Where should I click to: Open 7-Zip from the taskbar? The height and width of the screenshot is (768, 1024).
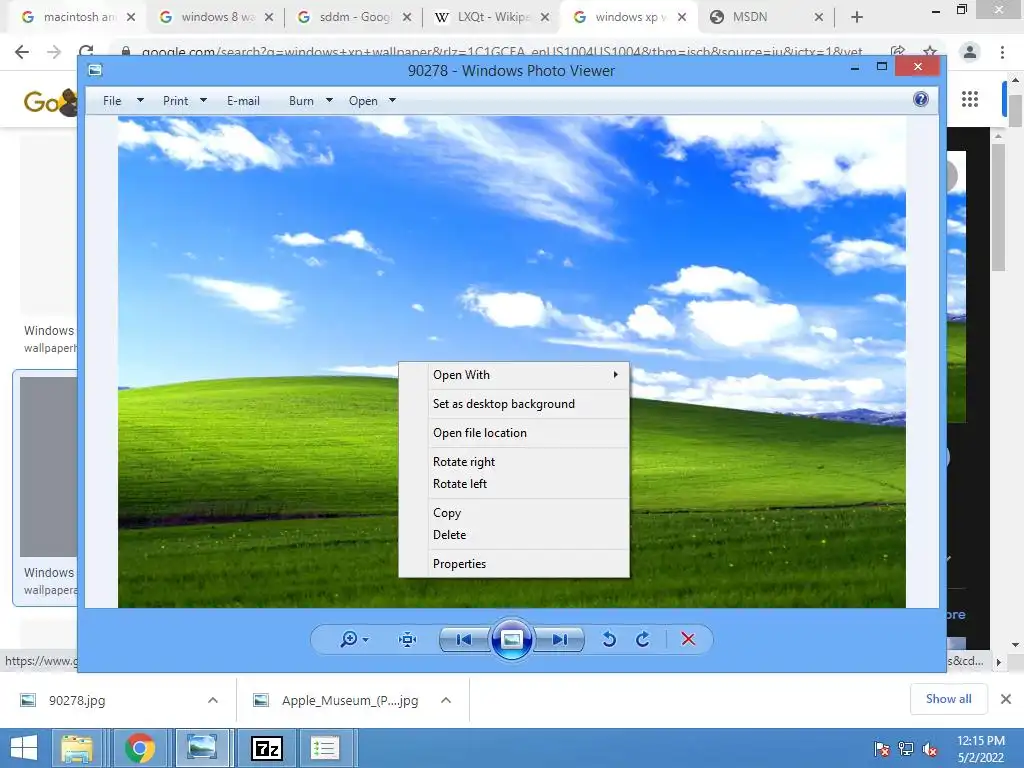coord(266,748)
